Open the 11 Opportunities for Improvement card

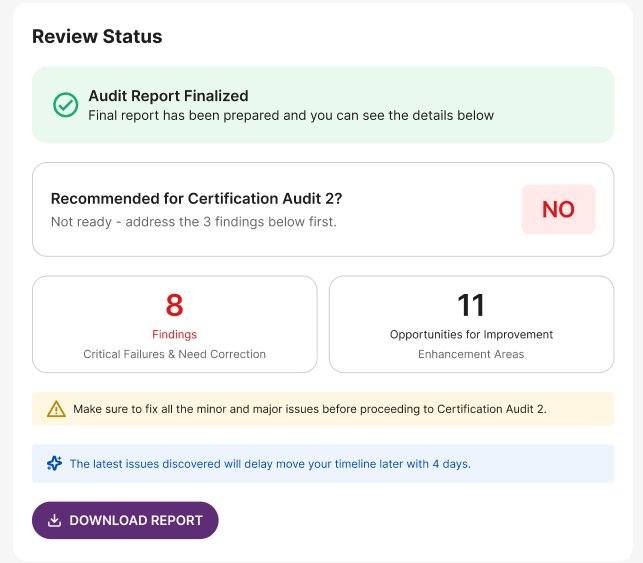(471, 324)
